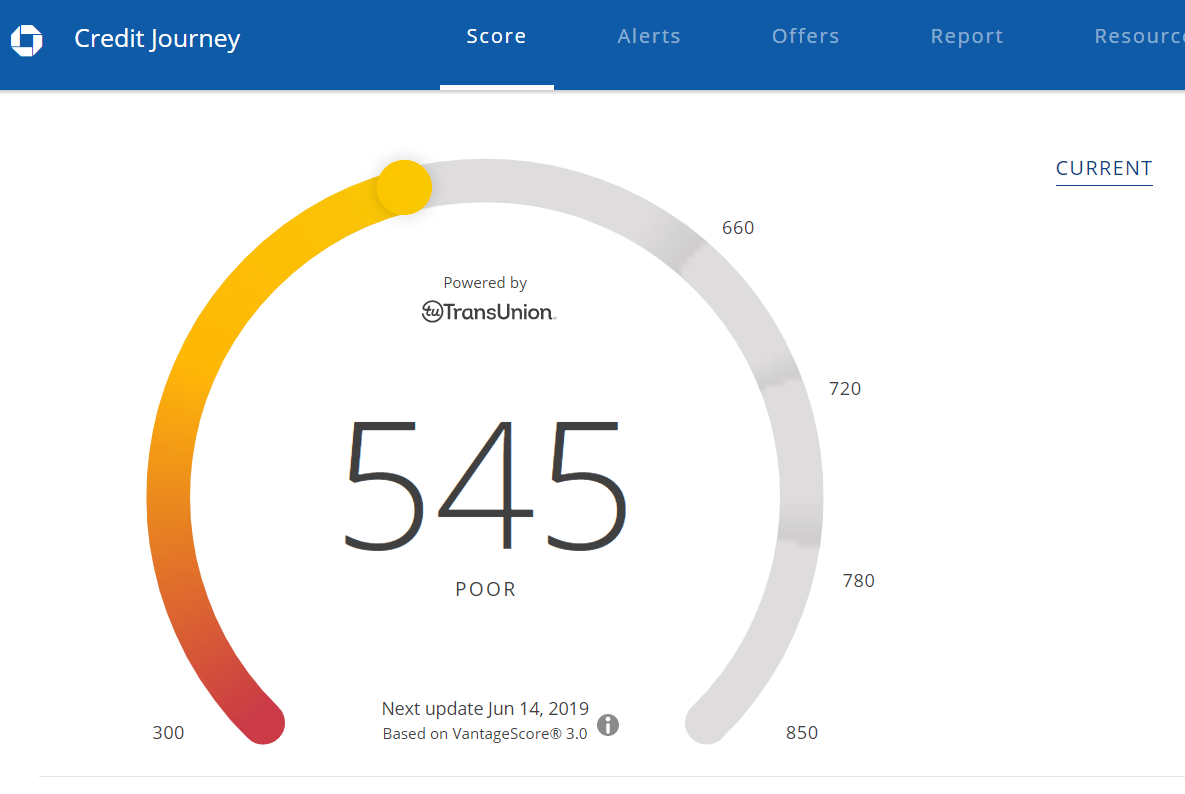This screenshot has width=1185, height=794.
Task: Click the 545 score number
Action: click(485, 484)
